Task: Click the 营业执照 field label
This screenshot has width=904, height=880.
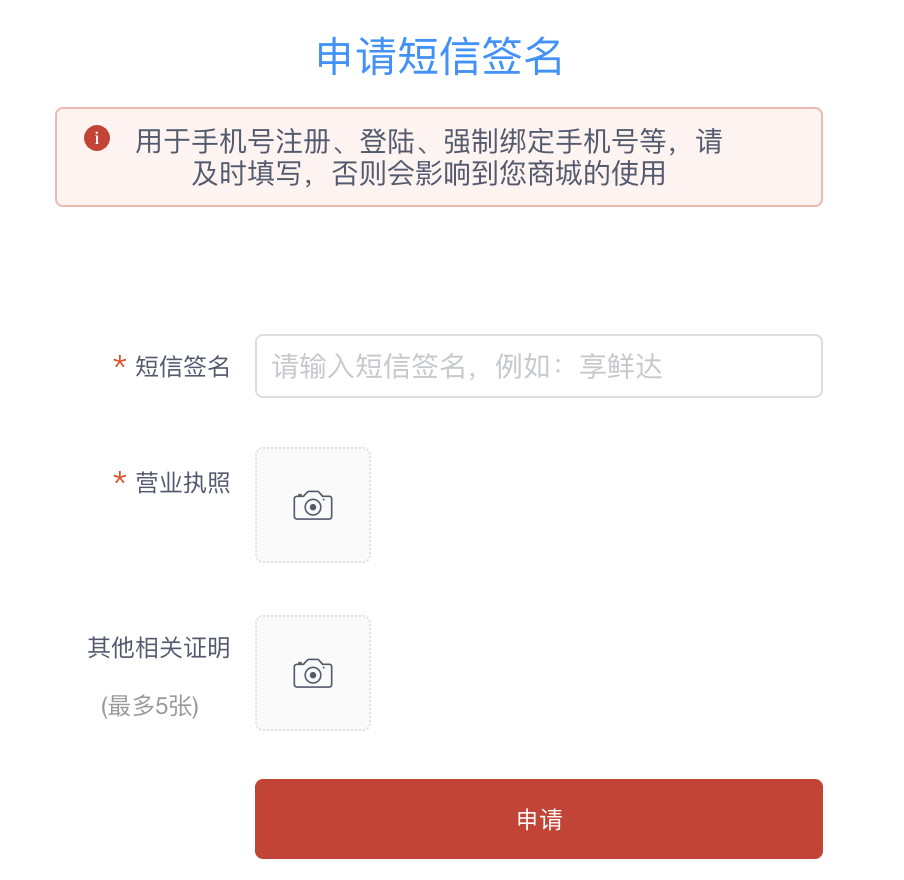Action: 183,483
